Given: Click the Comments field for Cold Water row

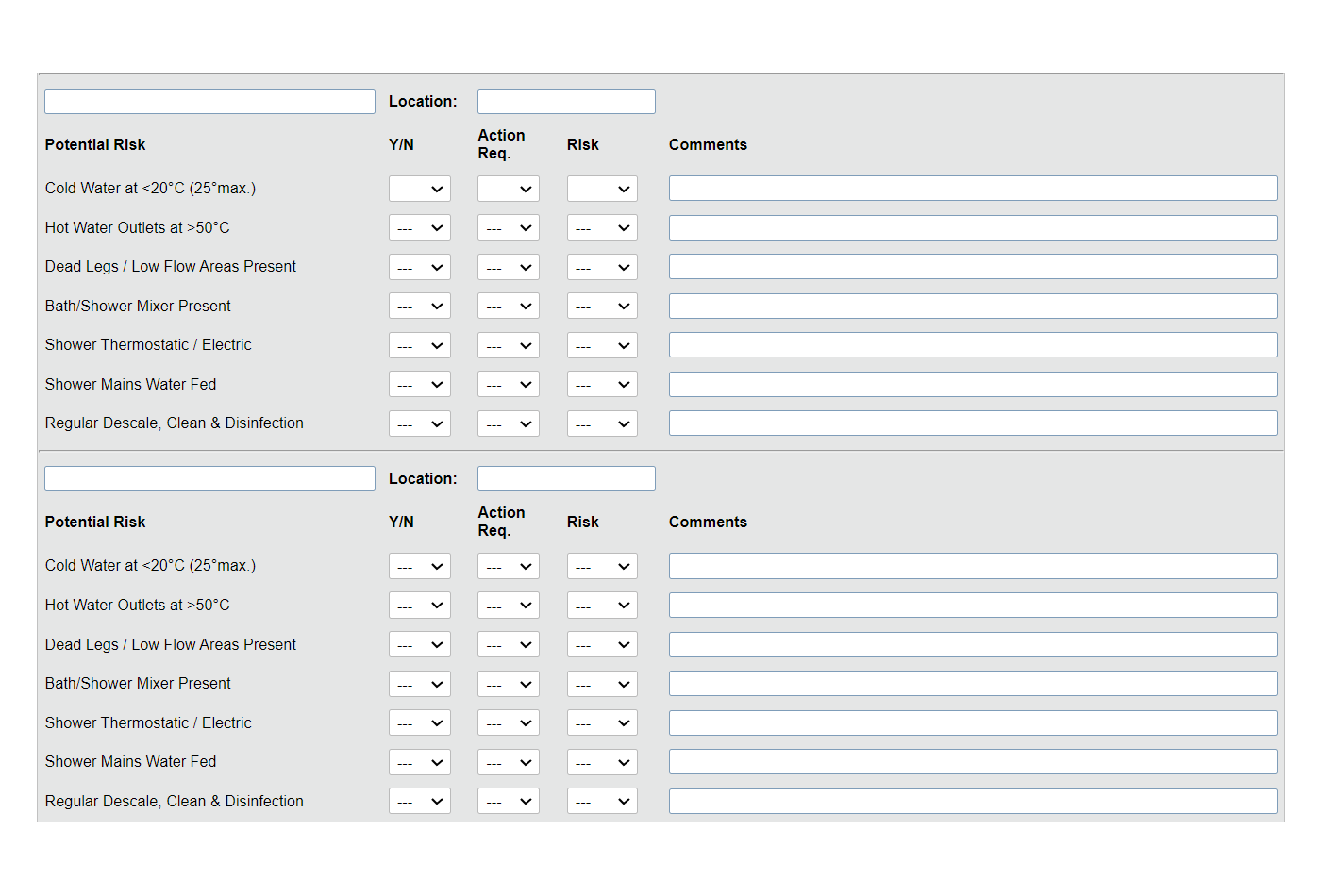Looking at the screenshot, I should point(972,188).
